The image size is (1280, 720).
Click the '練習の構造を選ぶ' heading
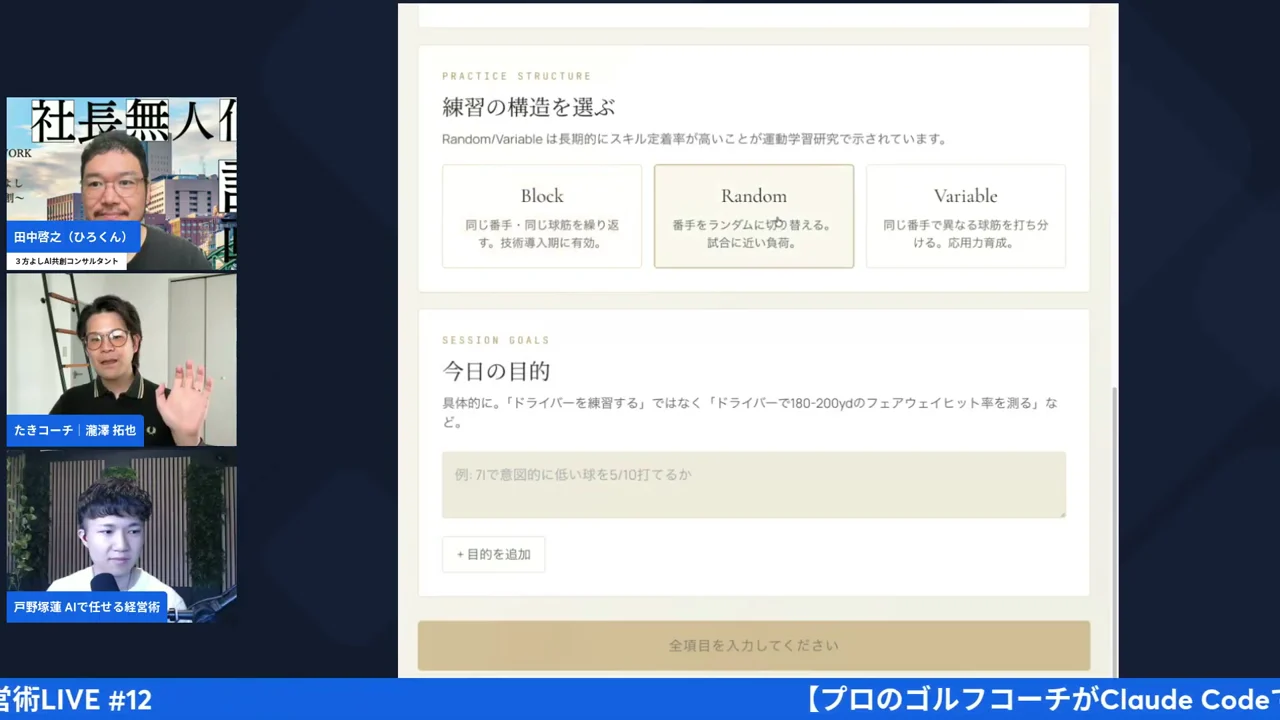(529, 107)
